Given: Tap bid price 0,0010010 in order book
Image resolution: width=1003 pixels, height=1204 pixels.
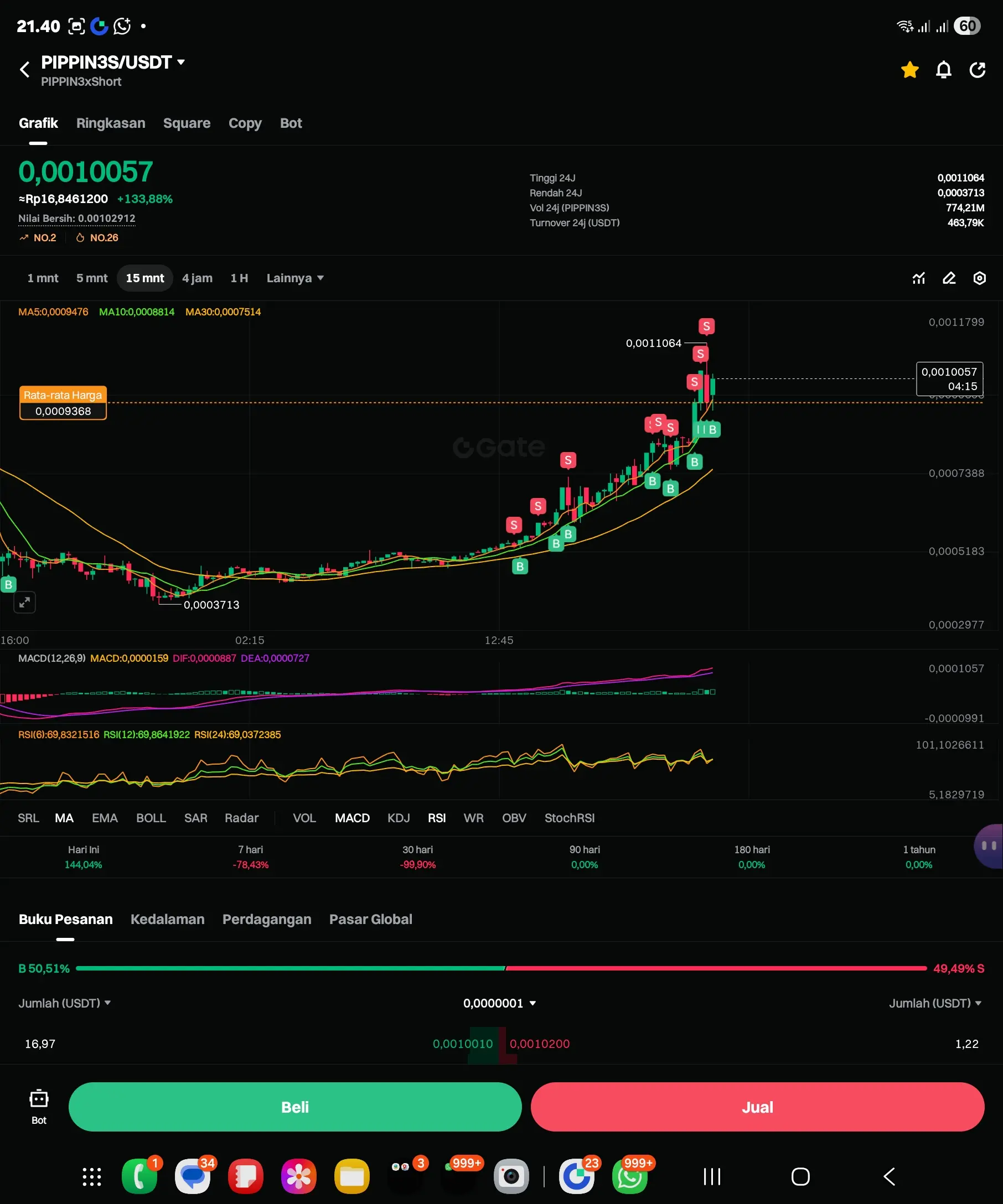Looking at the screenshot, I should pyautogui.click(x=463, y=1044).
